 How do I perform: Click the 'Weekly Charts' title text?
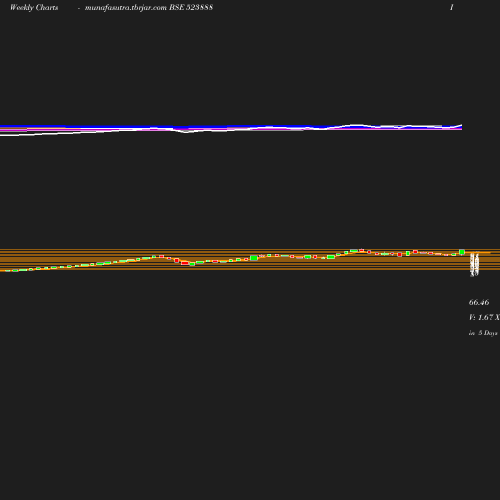[x=34, y=8]
